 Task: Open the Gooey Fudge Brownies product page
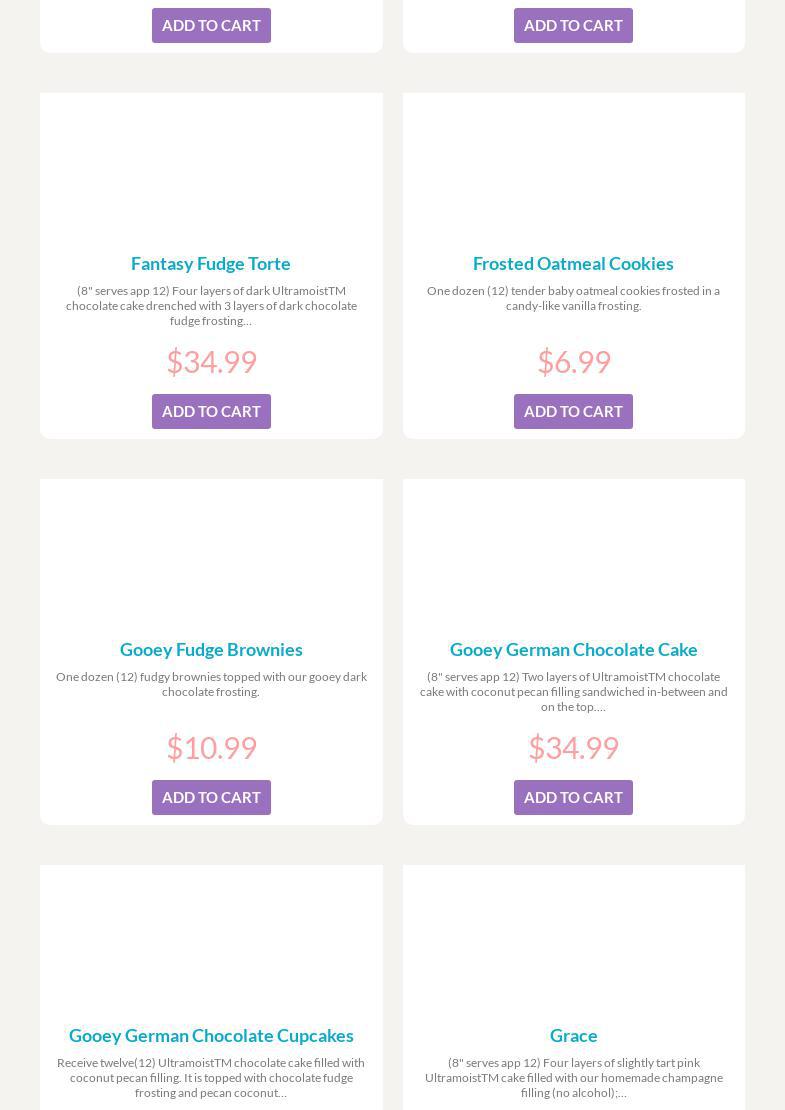211,649
